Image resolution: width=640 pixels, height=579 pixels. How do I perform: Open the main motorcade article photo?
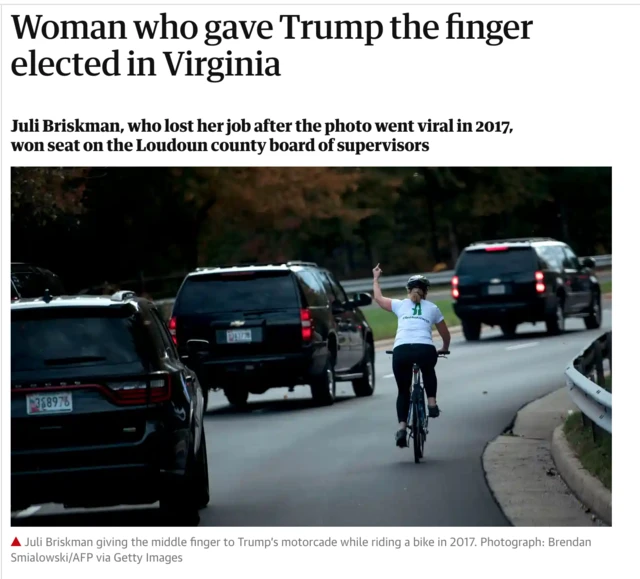pyautogui.click(x=311, y=346)
